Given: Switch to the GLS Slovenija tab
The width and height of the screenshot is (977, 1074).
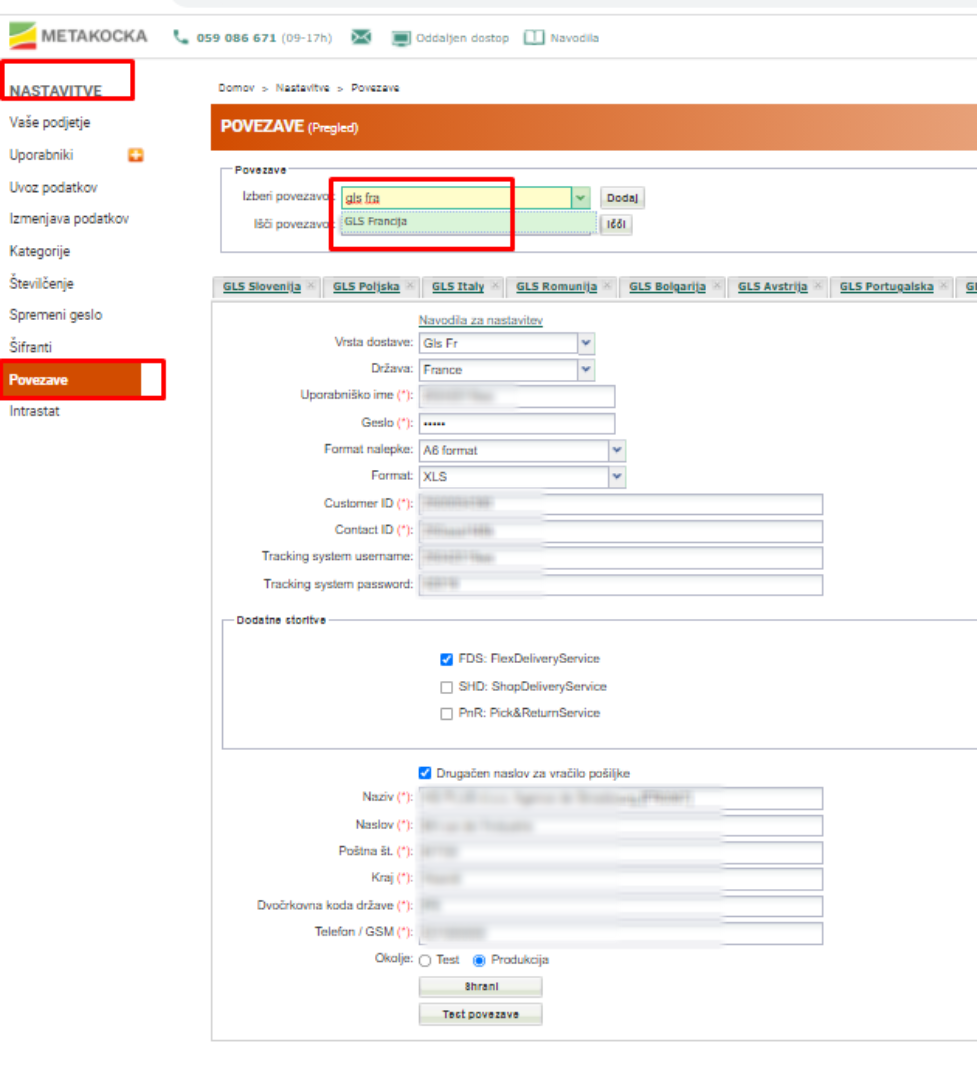Looking at the screenshot, I should 262,286.
